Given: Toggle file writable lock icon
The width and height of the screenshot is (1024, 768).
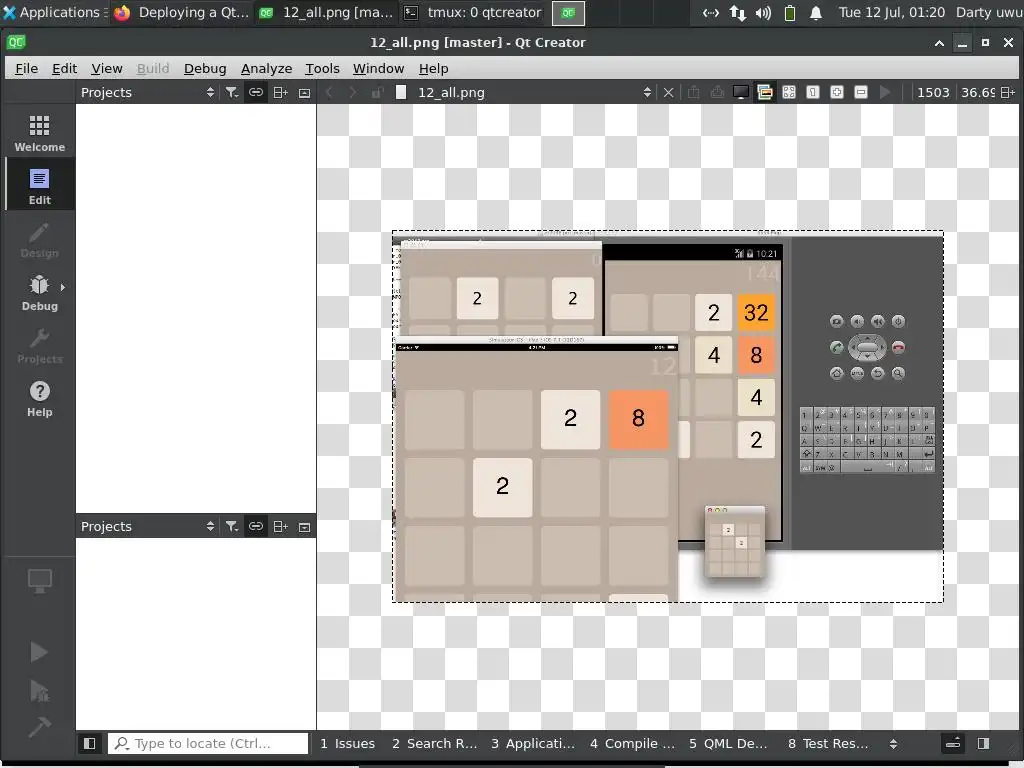Looking at the screenshot, I should pos(377,93).
